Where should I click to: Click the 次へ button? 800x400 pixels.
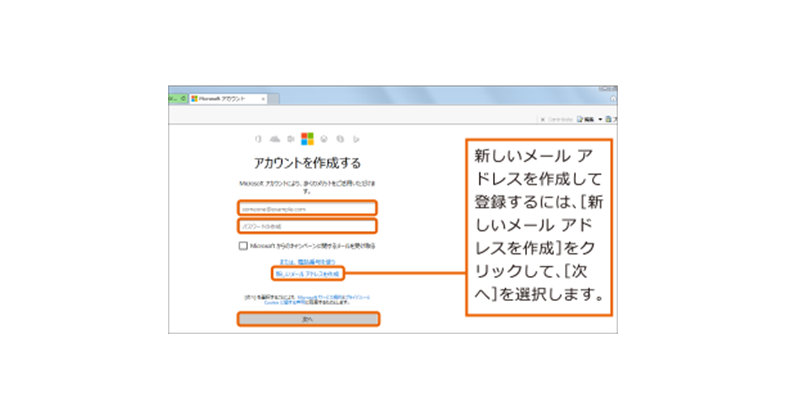[x=308, y=319]
